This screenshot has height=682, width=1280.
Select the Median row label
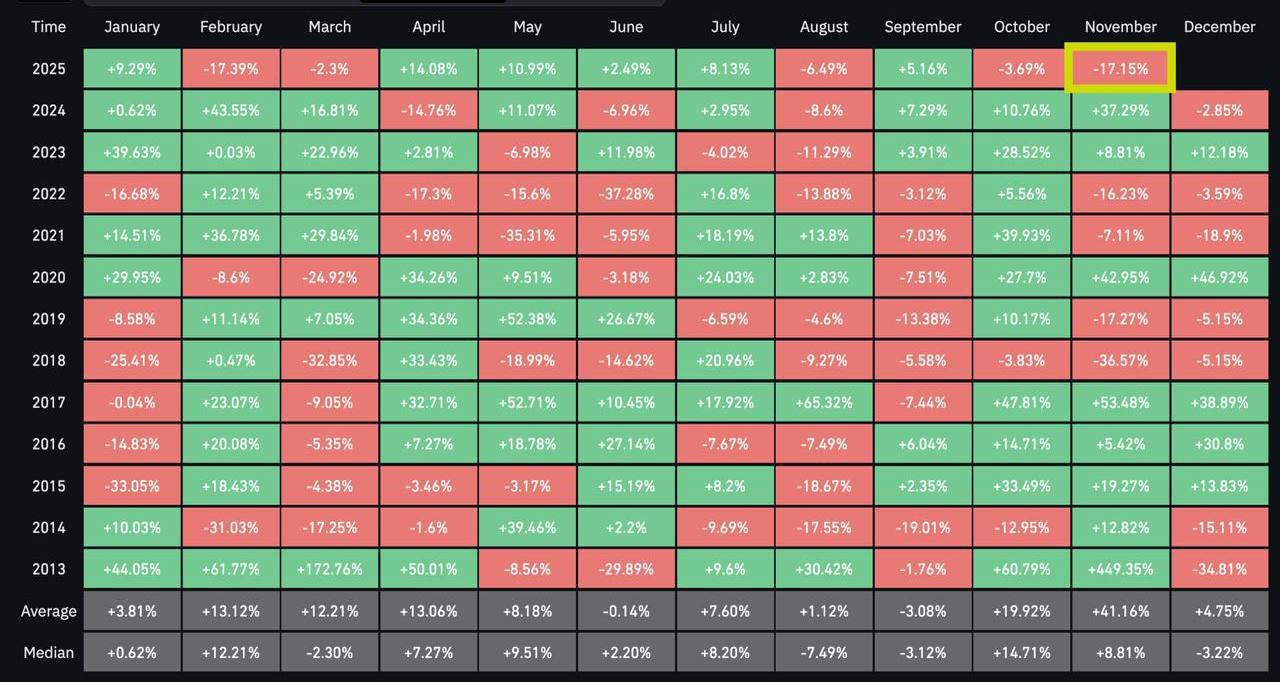[x=48, y=653]
